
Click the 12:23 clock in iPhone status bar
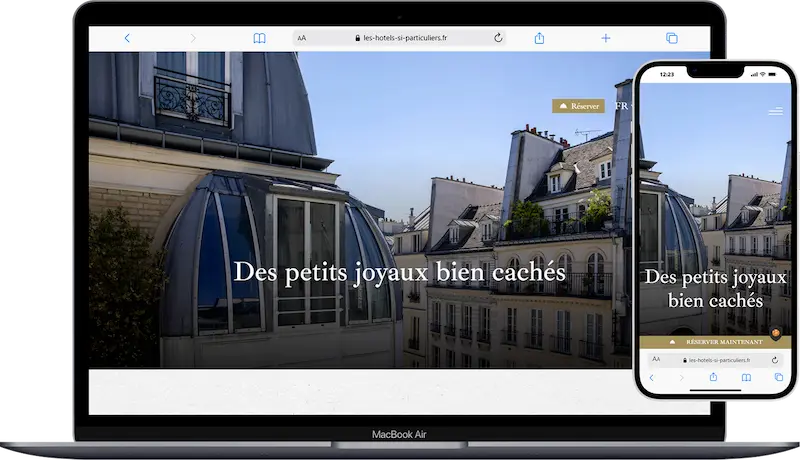tap(667, 74)
